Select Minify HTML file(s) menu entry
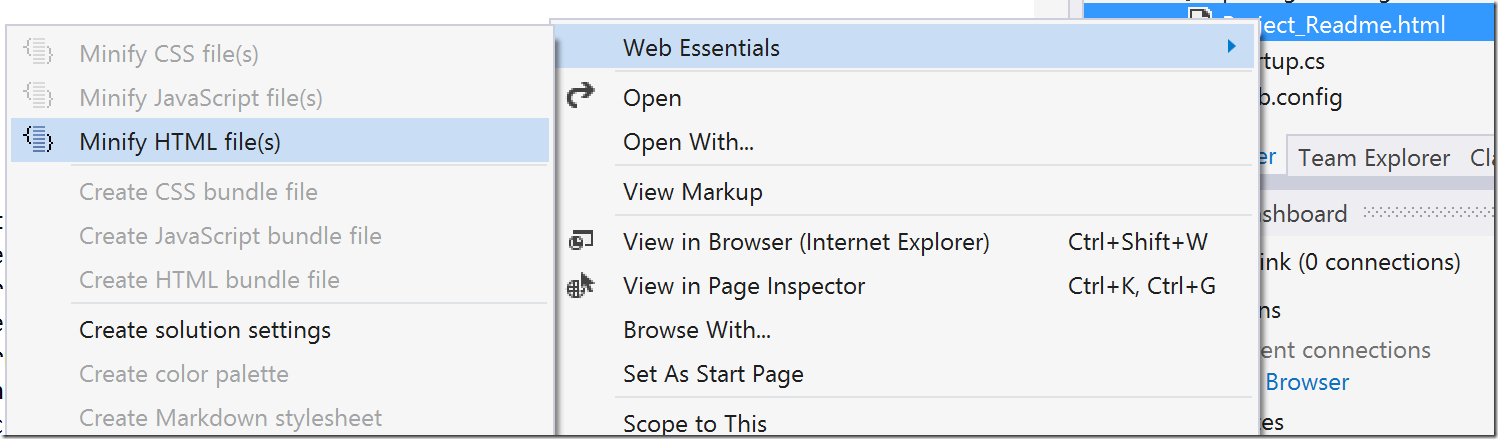Screen dimensions: 1498x439 [180, 142]
